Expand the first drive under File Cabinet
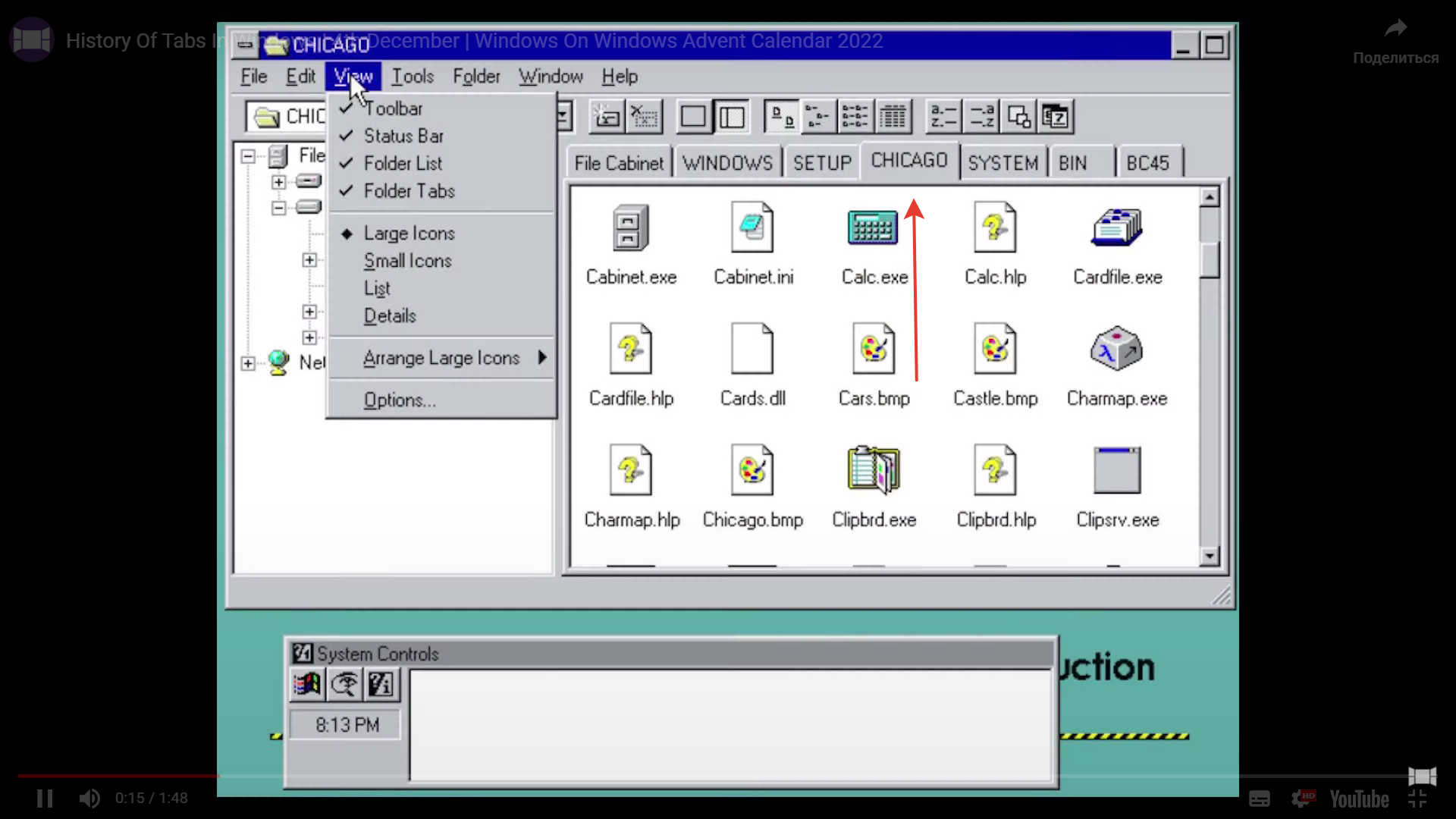This screenshot has width=1456, height=819. (x=278, y=182)
